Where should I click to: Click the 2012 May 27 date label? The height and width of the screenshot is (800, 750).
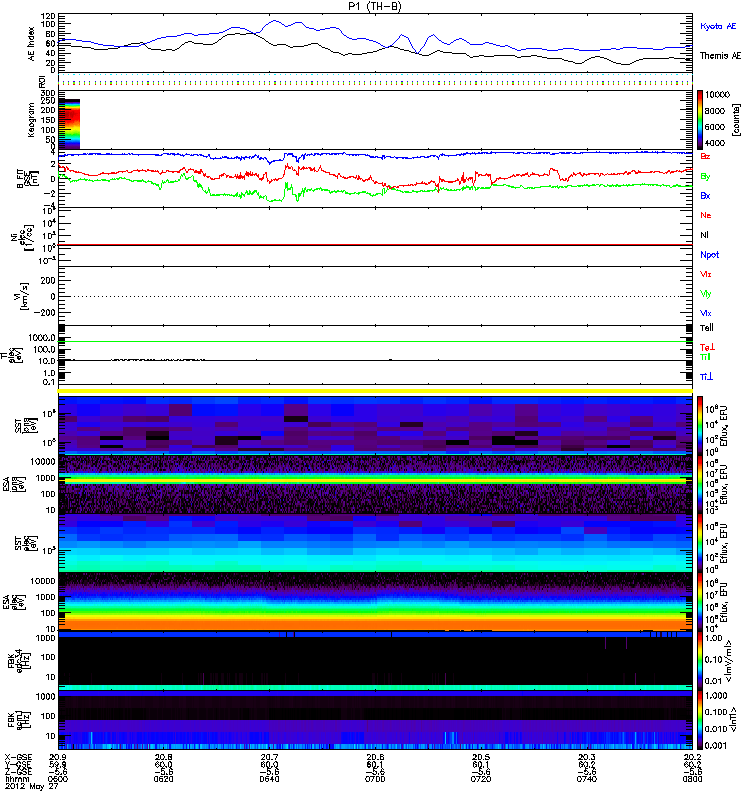pyautogui.click(x=31, y=786)
